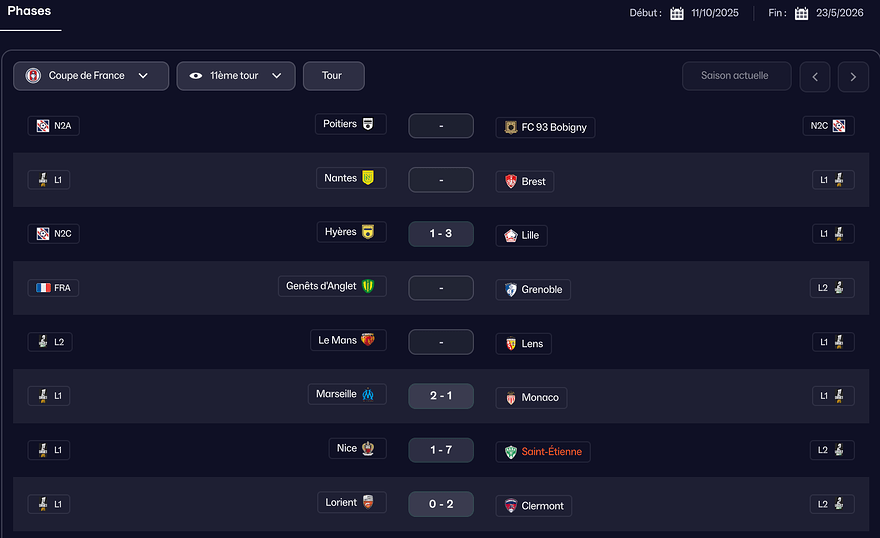Go to the previous season arrow
Screen dimensions: 880x538
click(815, 76)
